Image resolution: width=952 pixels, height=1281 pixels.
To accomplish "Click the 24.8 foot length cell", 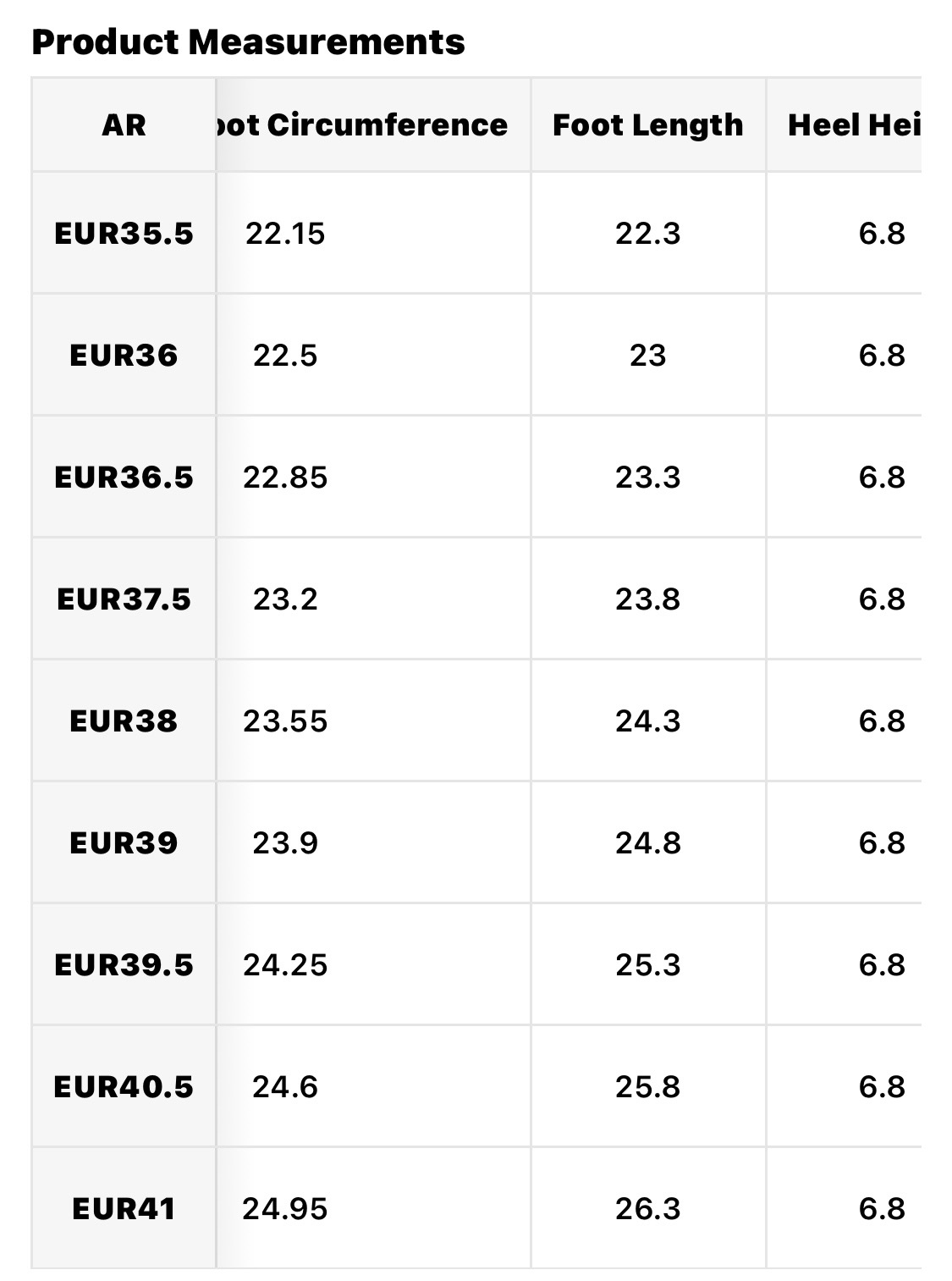I will (647, 842).
